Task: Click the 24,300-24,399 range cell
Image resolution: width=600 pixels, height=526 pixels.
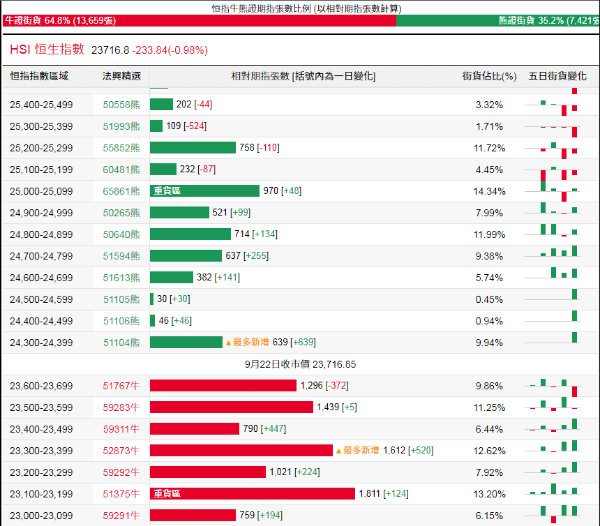Action: (x=41, y=342)
